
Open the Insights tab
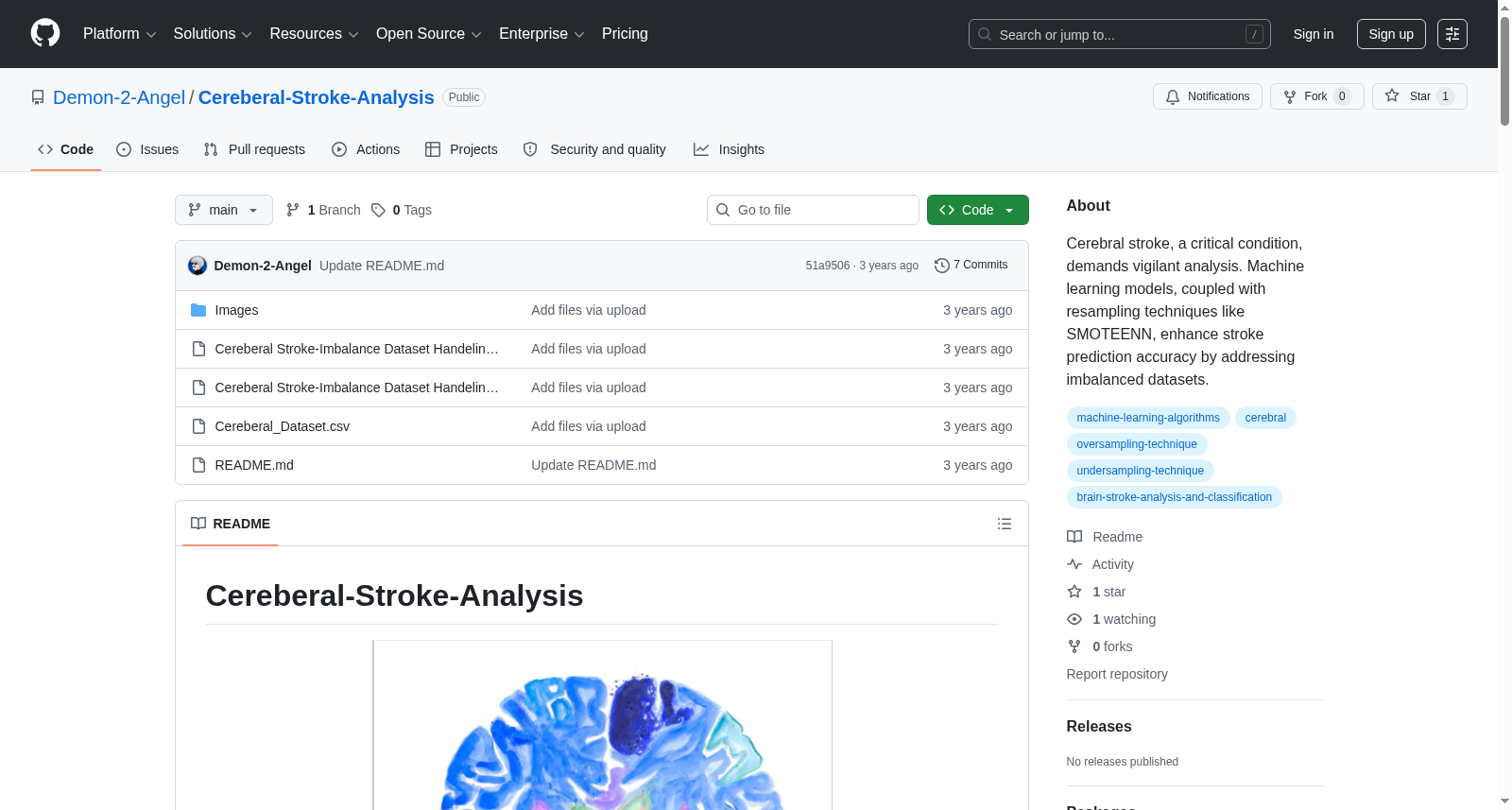729,149
